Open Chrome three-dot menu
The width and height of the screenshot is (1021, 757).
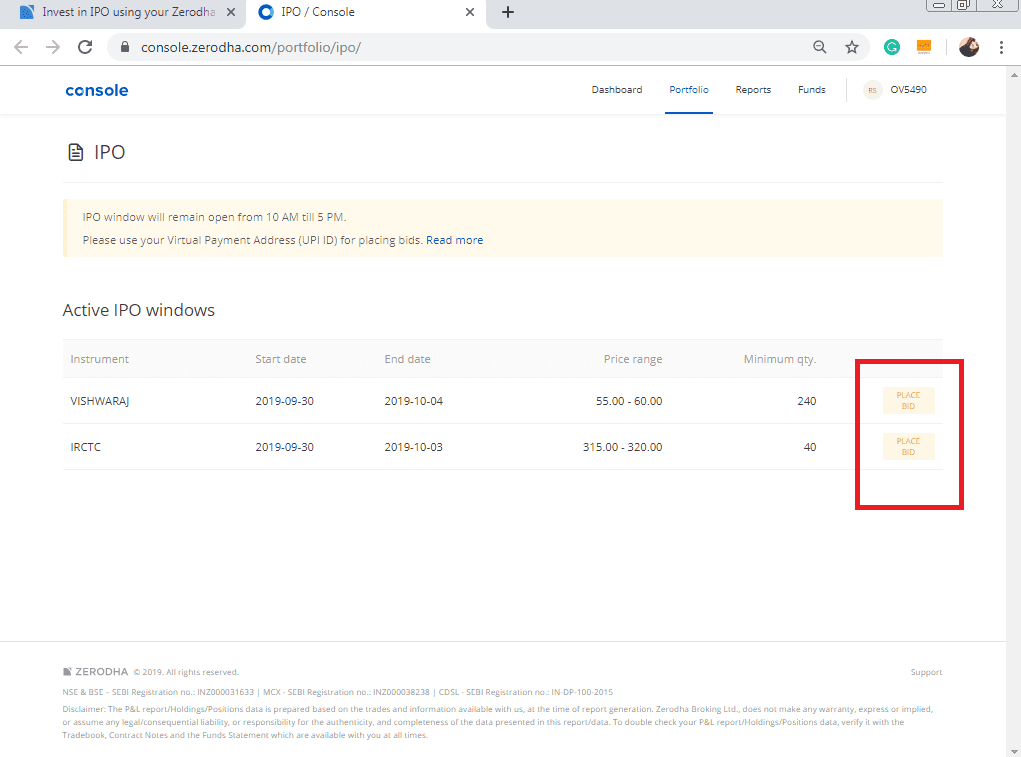[1001, 47]
